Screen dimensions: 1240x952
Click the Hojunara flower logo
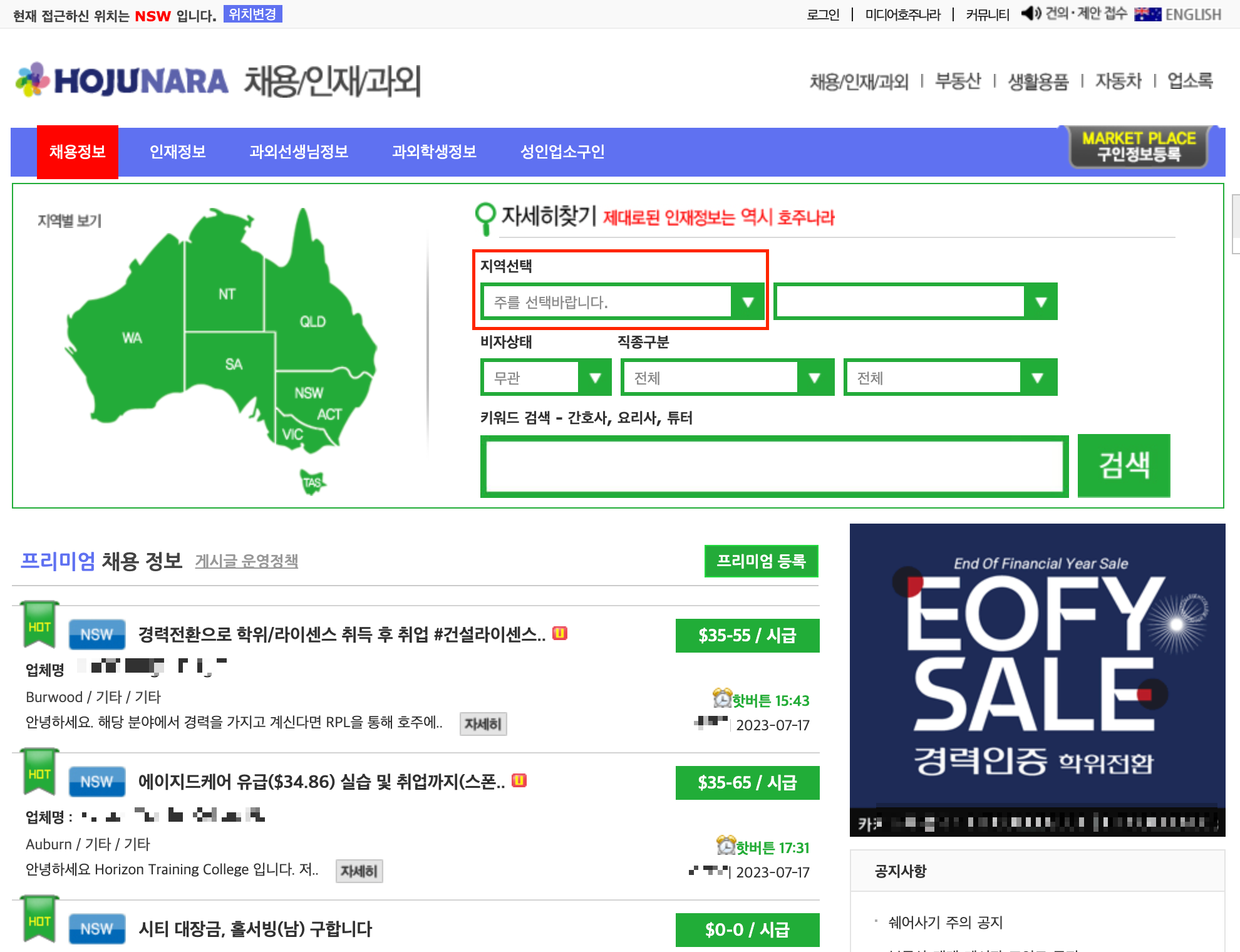point(33,80)
